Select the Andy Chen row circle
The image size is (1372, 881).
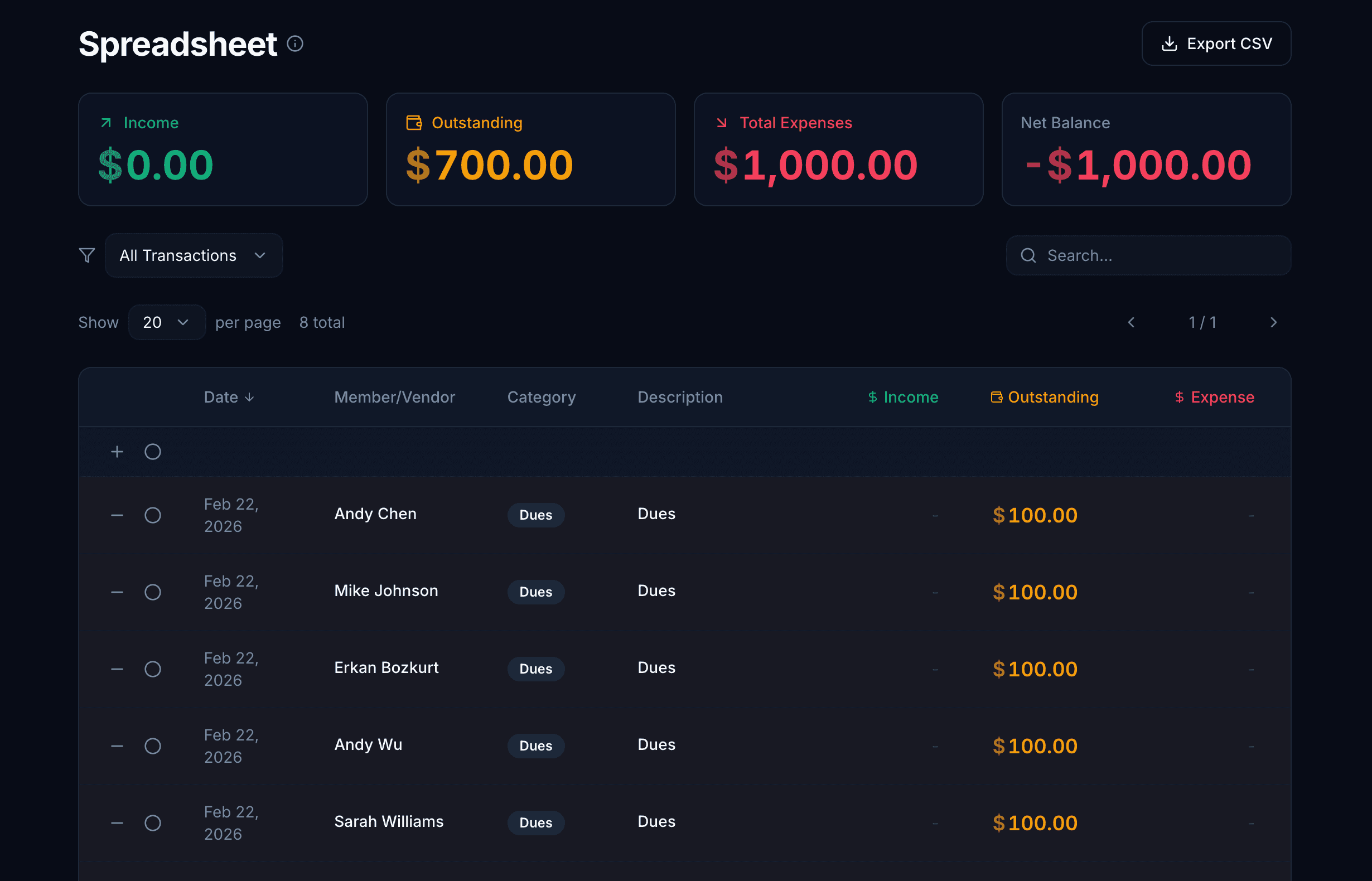click(x=153, y=515)
